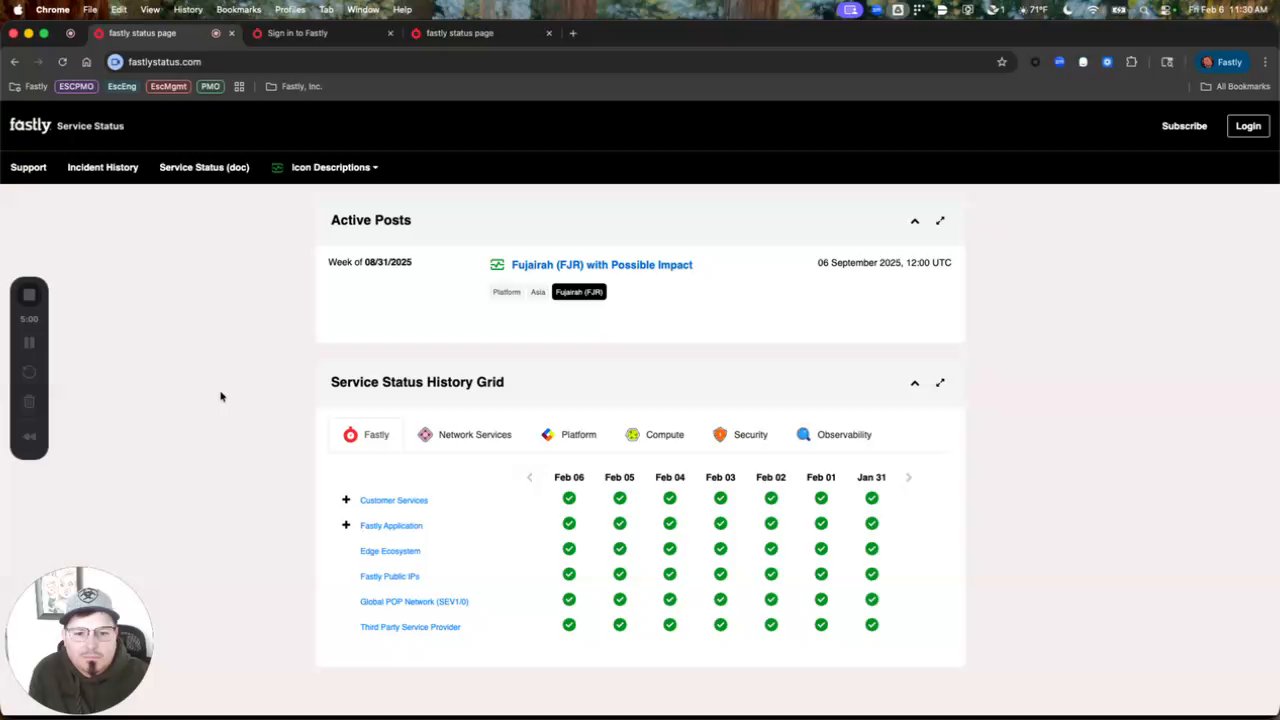Click the Jan 31 column header
Image resolution: width=1280 pixels, height=720 pixels.
(x=871, y=477)
